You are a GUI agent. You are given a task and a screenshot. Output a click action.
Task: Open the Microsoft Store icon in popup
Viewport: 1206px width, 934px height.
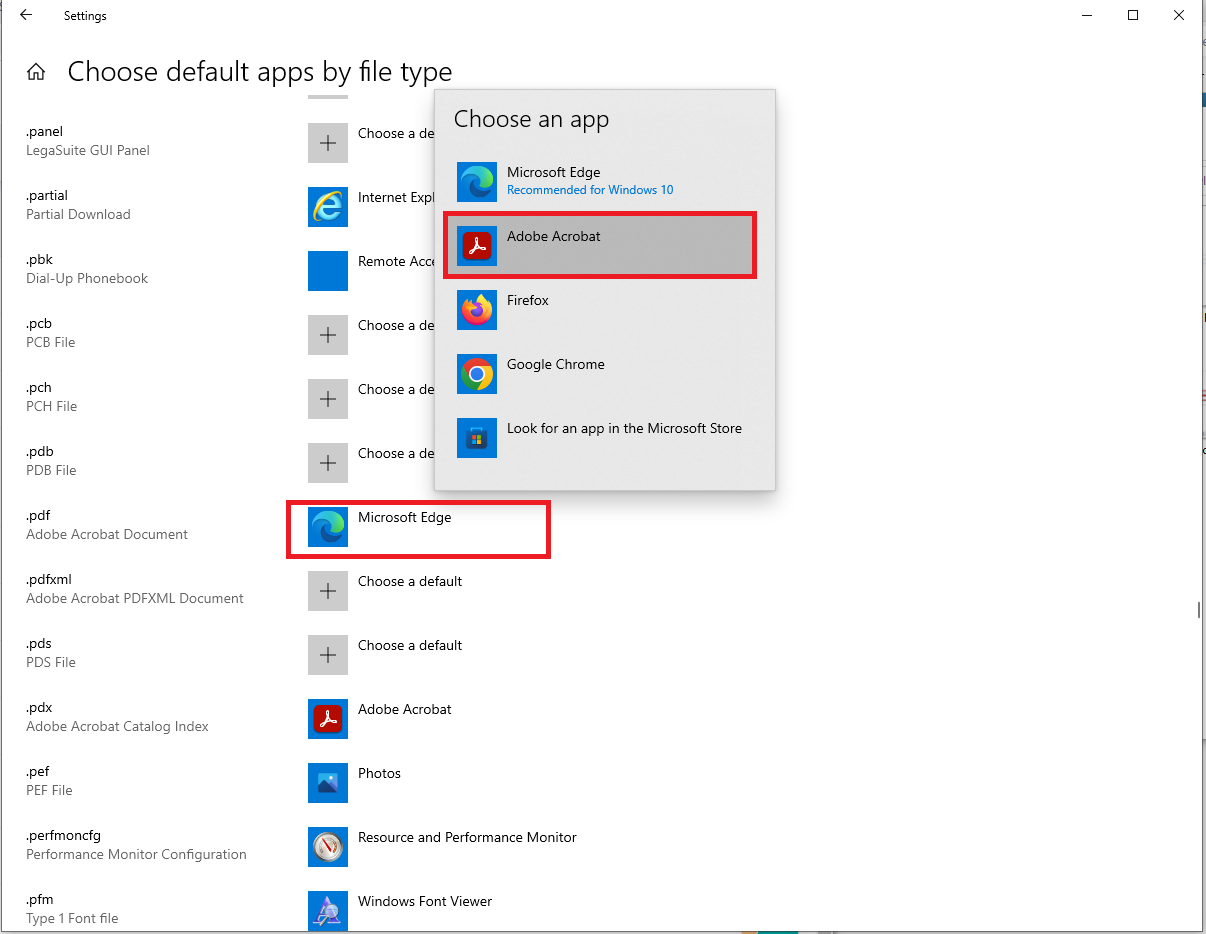(477, 438)
